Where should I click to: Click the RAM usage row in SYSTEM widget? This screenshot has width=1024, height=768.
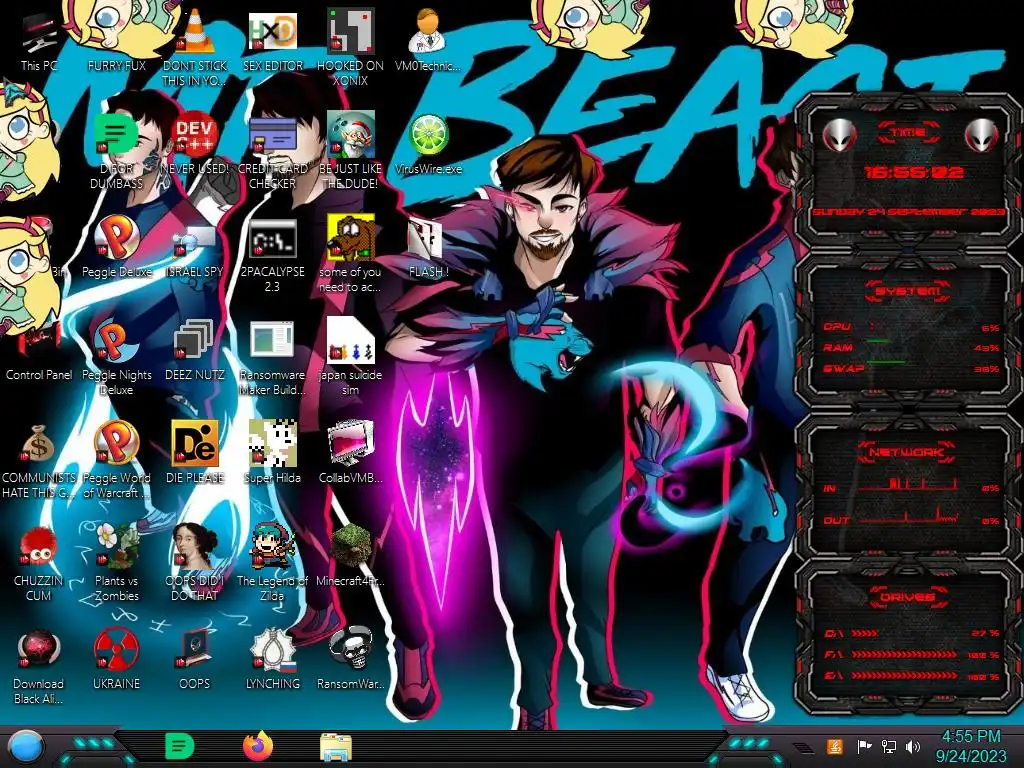tap(912, 347)
